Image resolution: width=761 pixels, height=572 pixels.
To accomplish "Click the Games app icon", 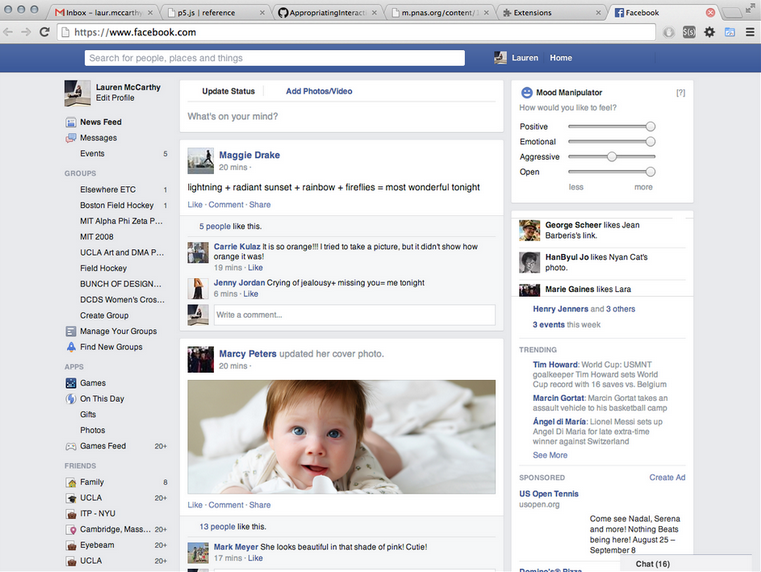I will [x=71, y=383].
